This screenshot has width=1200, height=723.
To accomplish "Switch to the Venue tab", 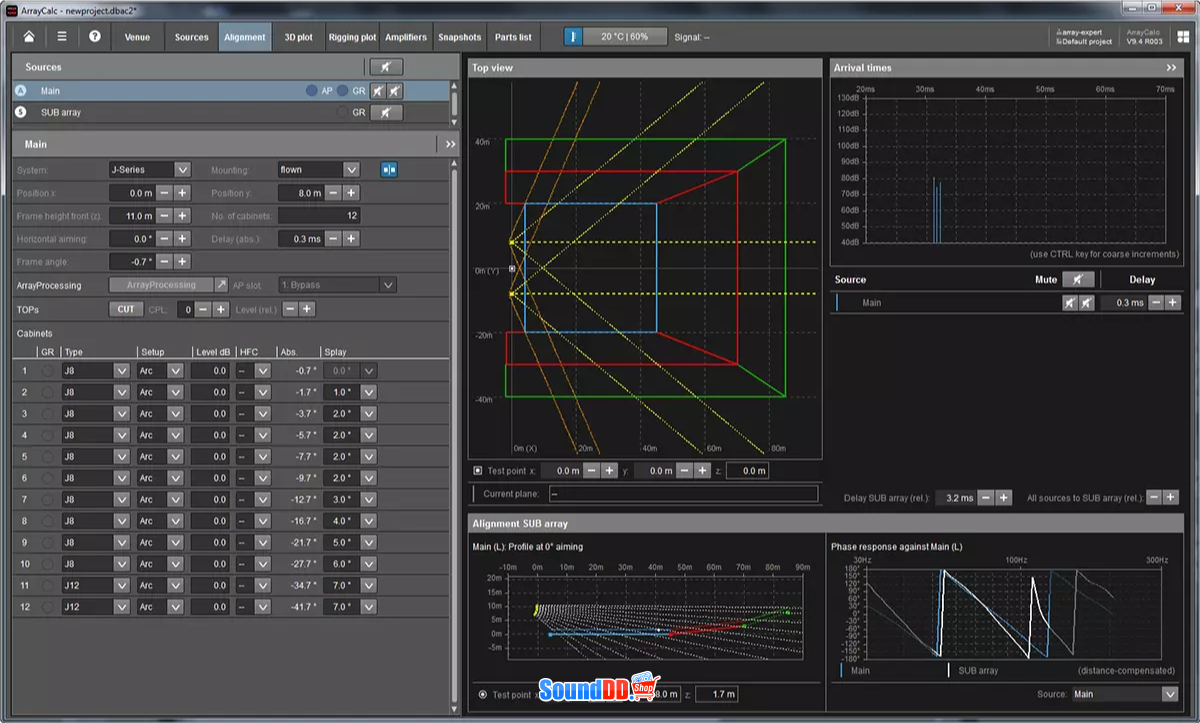I will tap(137, 37).
